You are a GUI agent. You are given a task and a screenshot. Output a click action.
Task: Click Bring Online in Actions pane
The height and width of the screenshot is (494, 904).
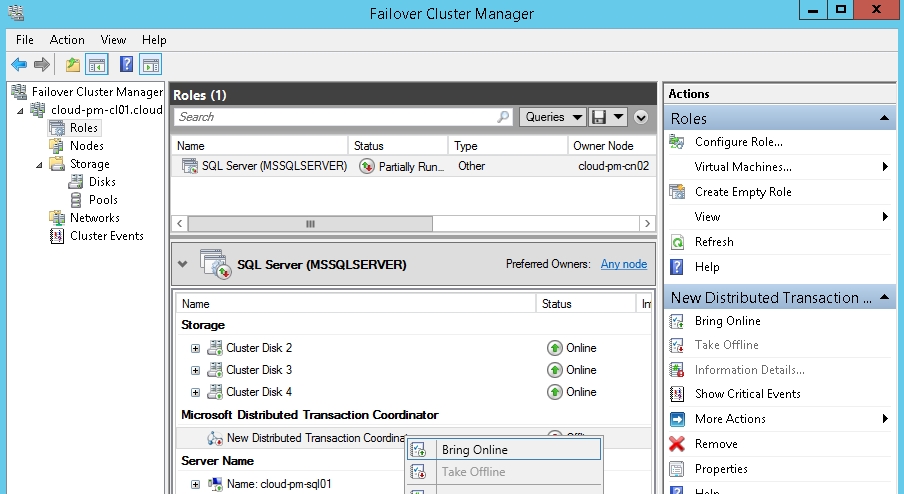728,321
